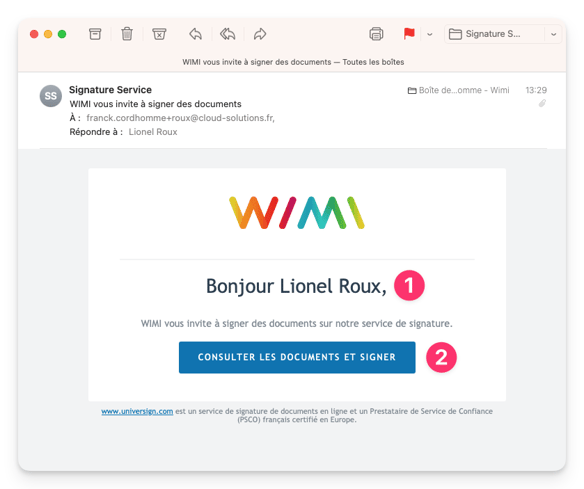Viewport: 584px width, 489px height.
Task: Forward the email with the forward arrow
Action: (x=260, y=34)
